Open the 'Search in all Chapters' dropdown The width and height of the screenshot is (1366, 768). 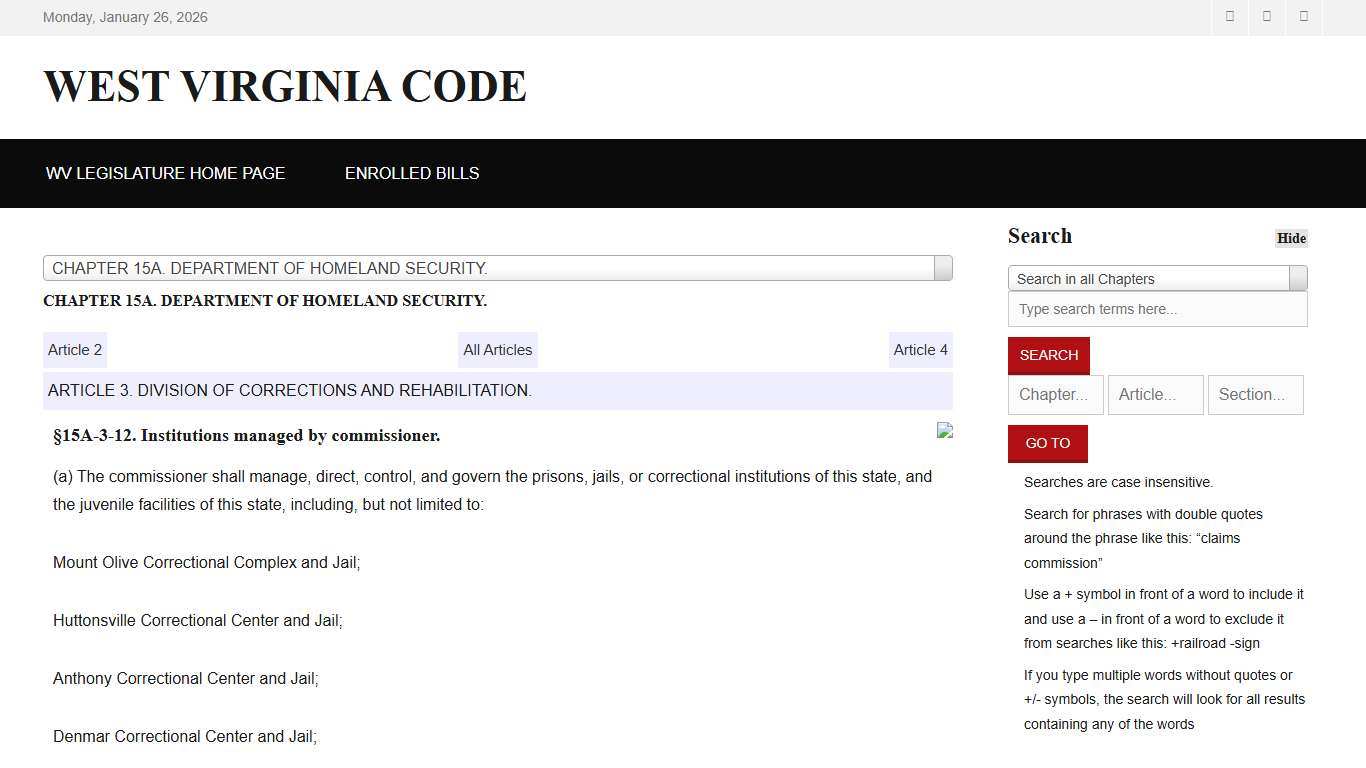pos(1148,279)
